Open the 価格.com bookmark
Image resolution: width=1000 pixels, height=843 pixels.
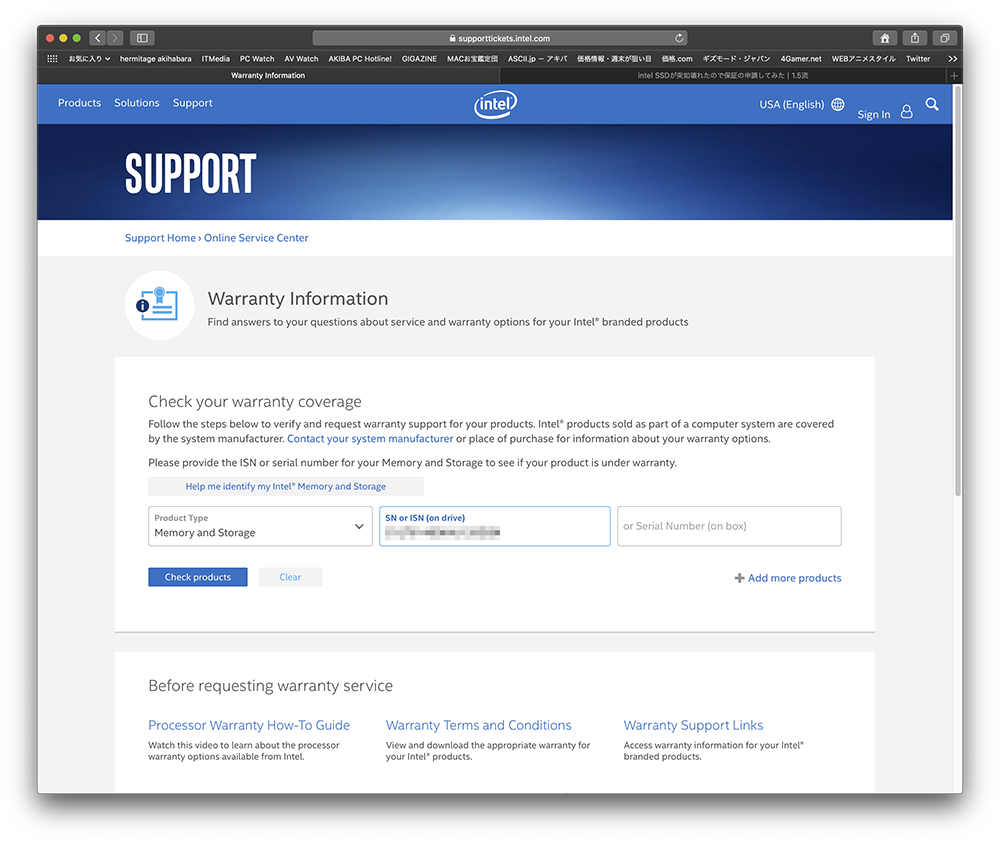[x=677, y=59]
